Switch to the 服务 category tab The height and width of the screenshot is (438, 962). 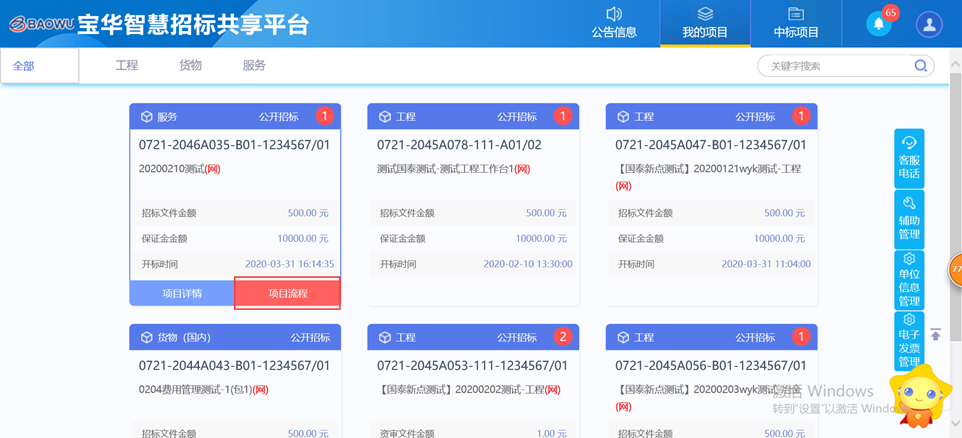pos(254,66)
